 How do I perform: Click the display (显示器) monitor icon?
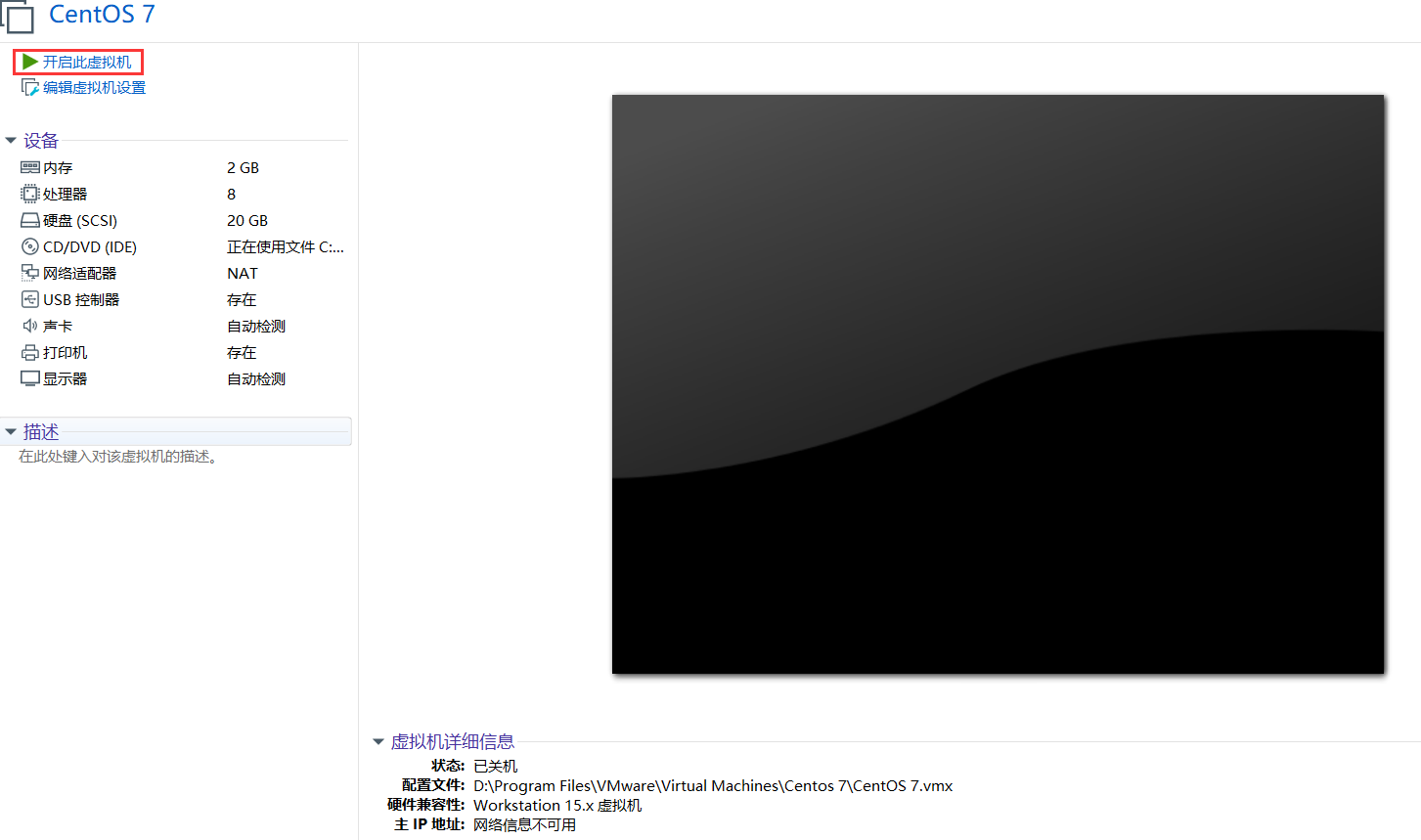tap(30, 379)
